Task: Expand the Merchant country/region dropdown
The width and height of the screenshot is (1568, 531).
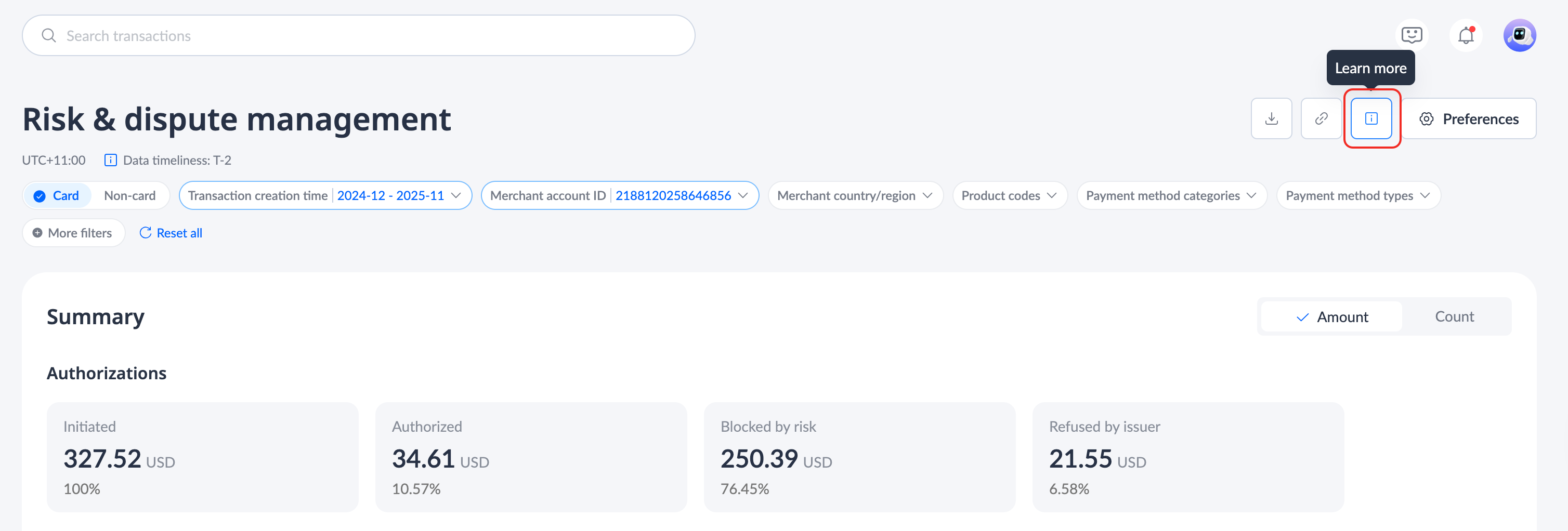Action: tap(855, 196)
